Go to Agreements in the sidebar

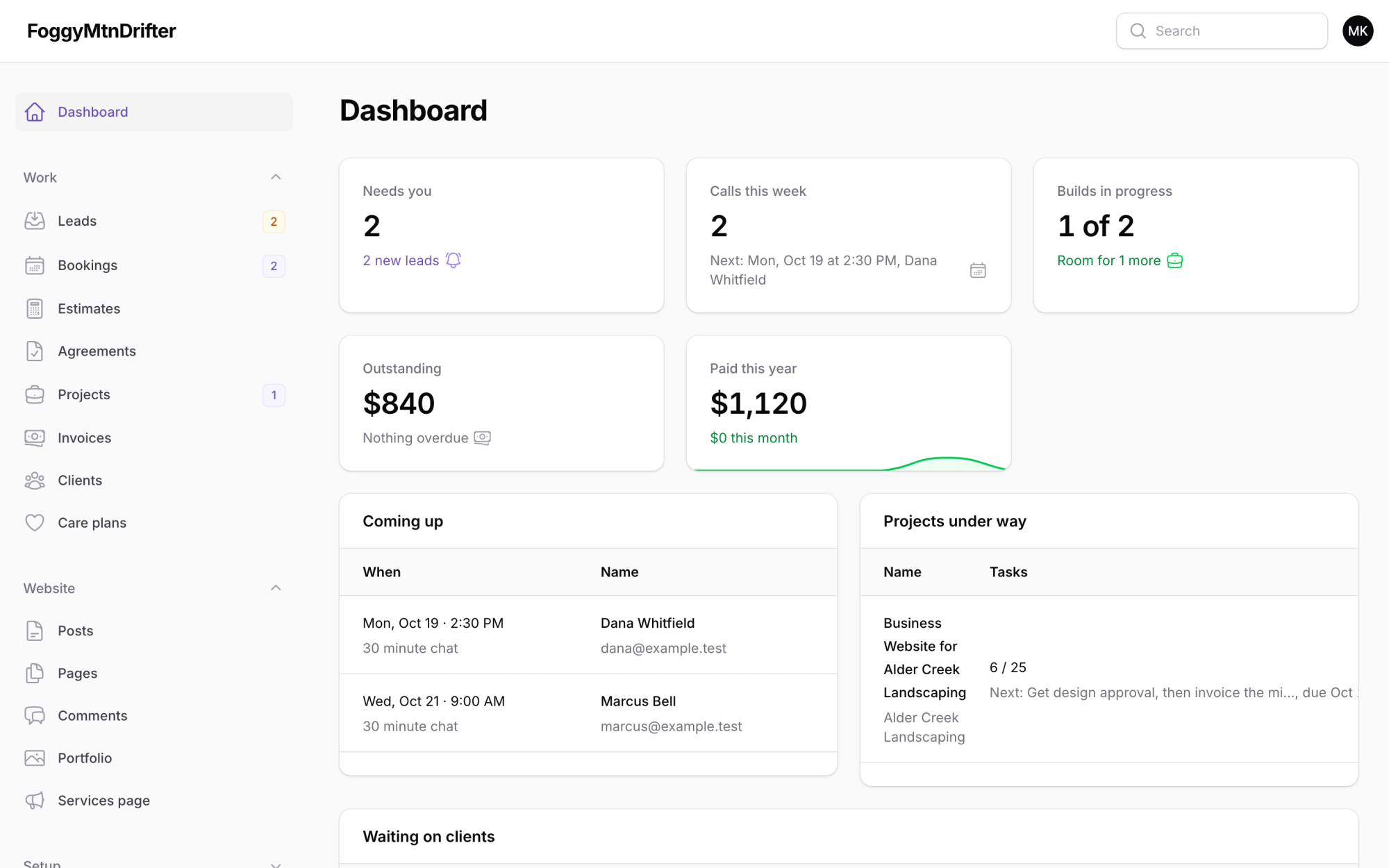(154, 351)
